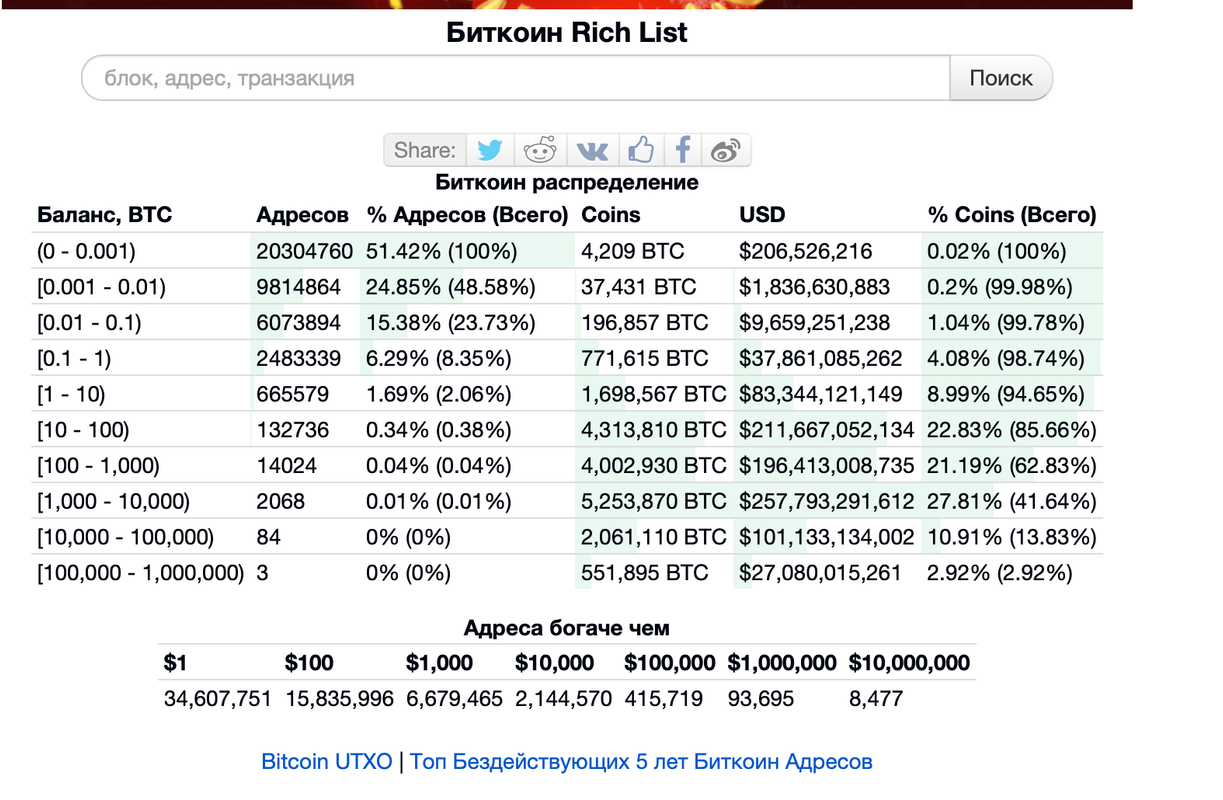Select the [100 - 1,000) balance row label

98,466
